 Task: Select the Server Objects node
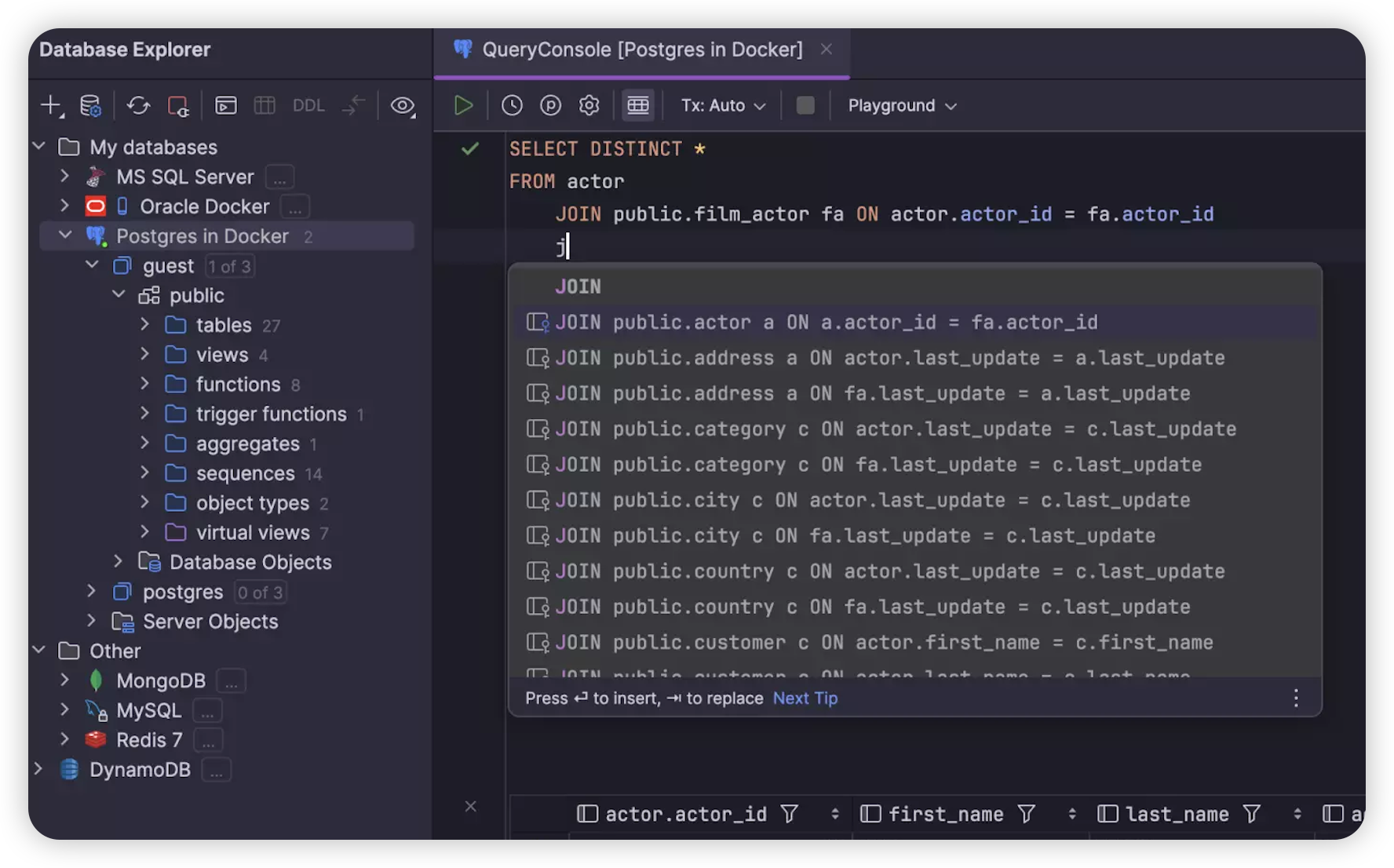click(x=210, y=622)
